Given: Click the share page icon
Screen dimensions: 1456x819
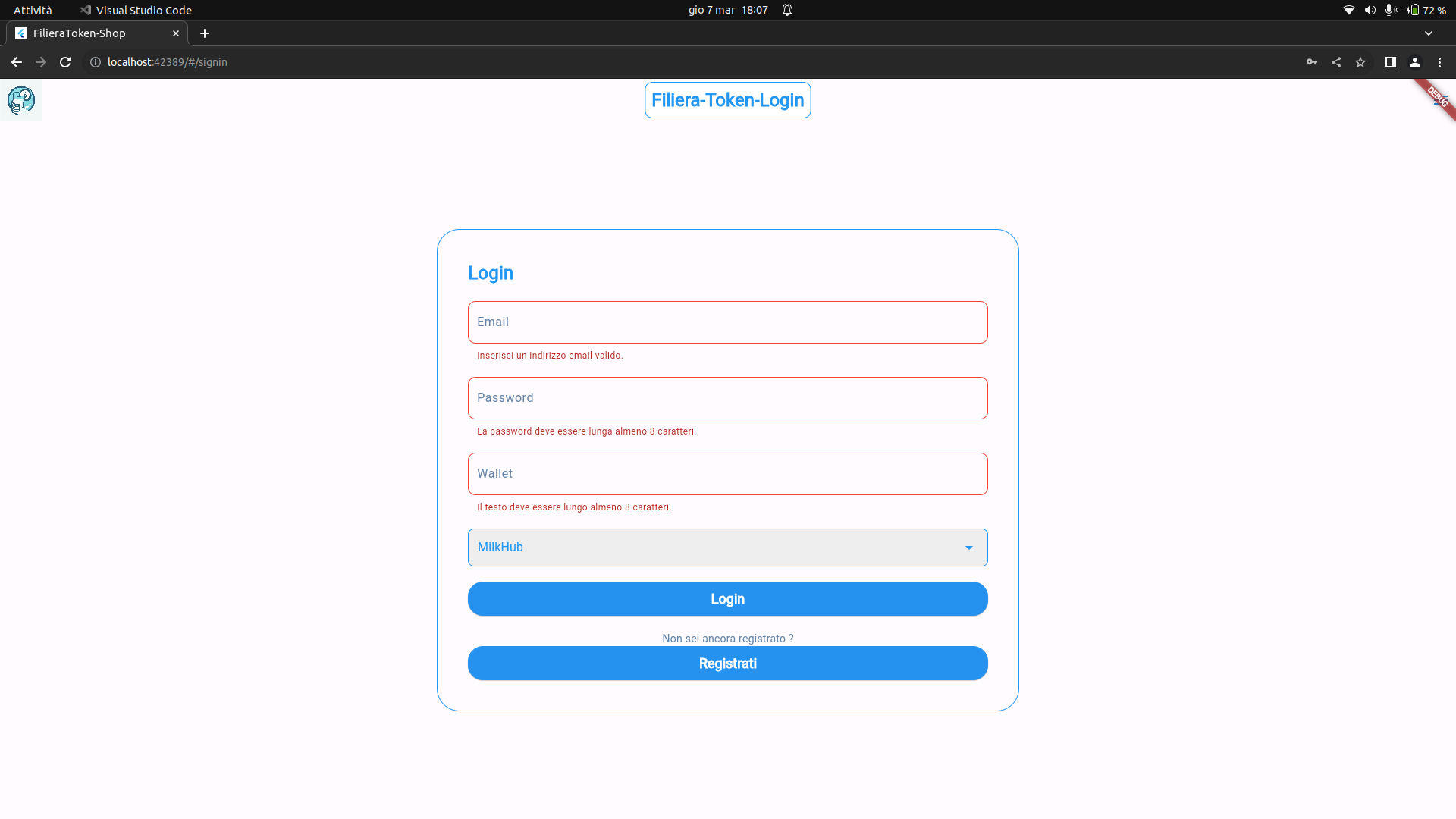Looking at the screenshot, I should pyautogui.click(x=1336, y=62).
